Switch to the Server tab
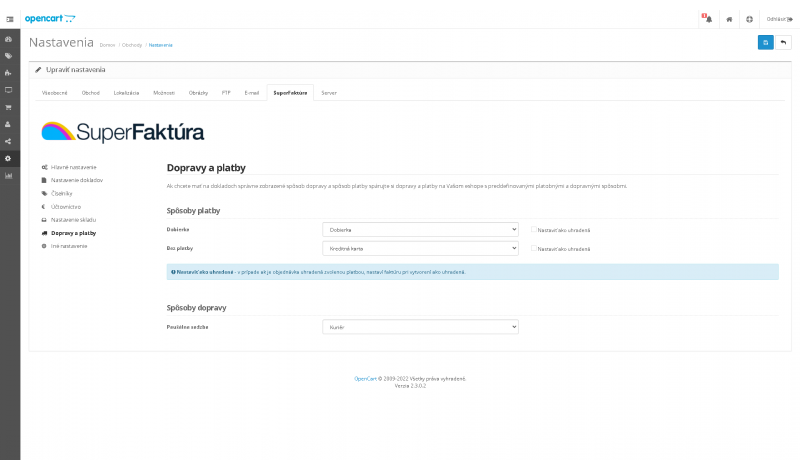 329,92
